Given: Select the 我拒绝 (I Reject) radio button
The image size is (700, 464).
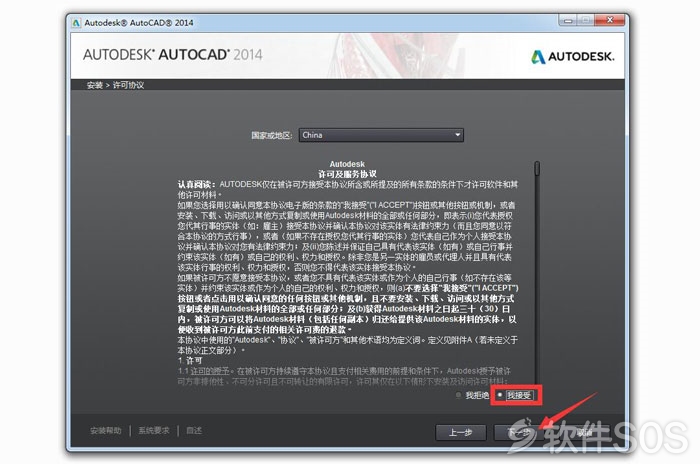Looking at the screenshot, I should click(x=458, y=395).
